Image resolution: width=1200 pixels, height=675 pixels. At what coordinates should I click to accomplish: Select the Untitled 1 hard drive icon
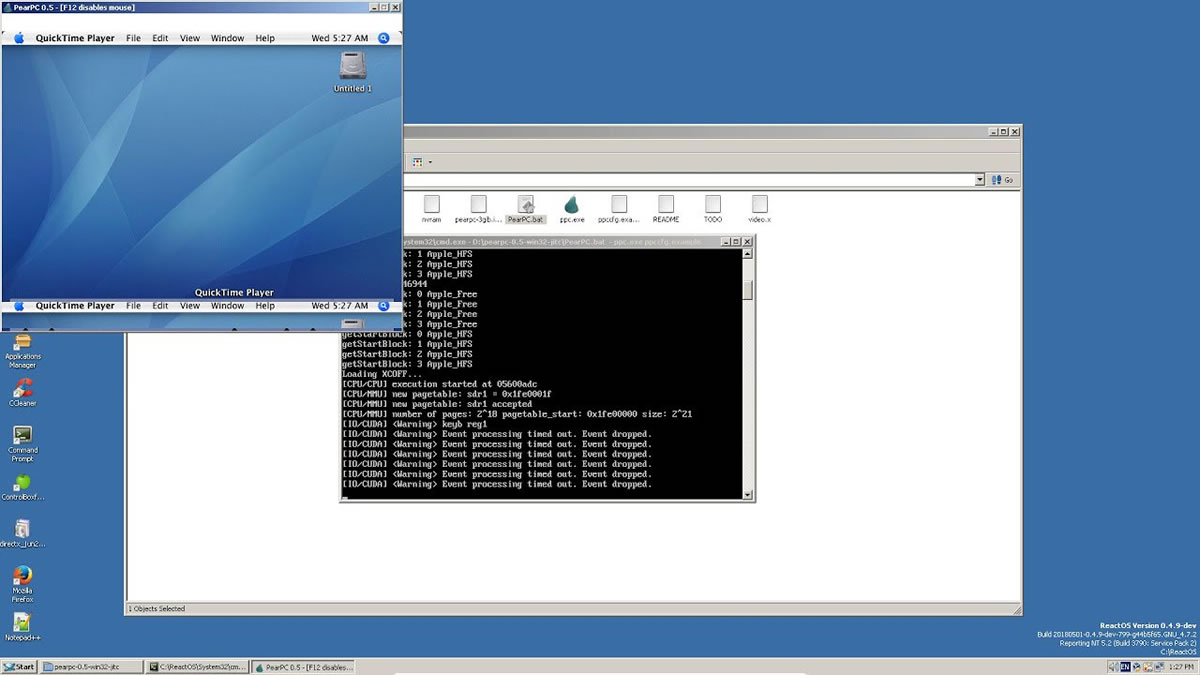(x=352, y=67)
